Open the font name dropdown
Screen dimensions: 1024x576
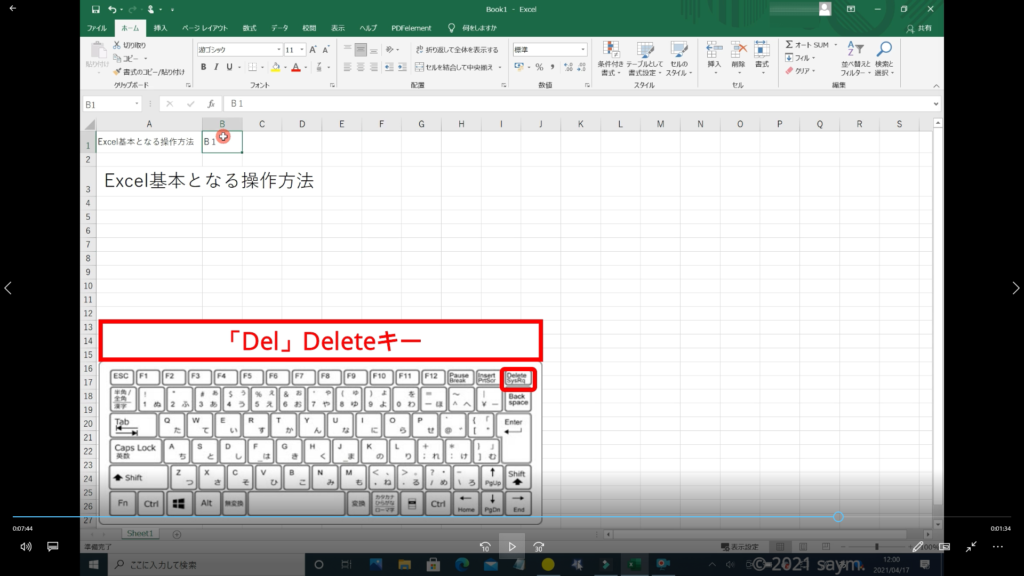click(279, 49)
